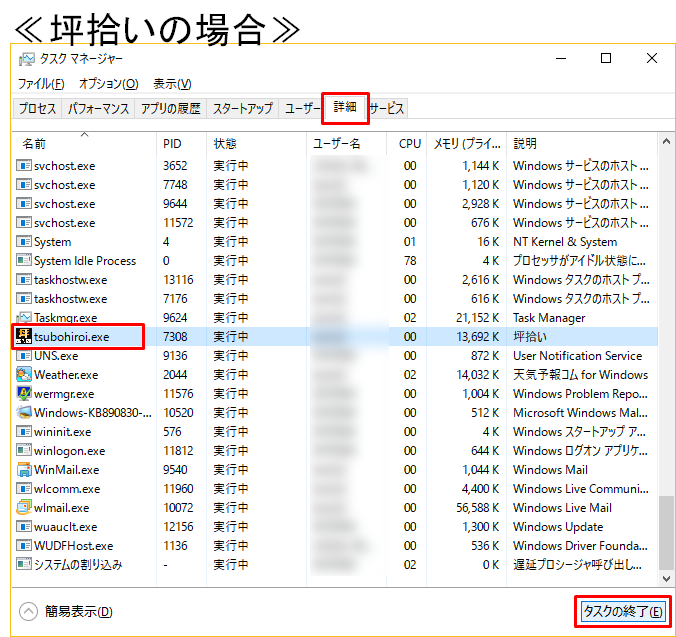
Task: Click the svchost.exe icon with PID 11572
Action: tap(24, 222)
